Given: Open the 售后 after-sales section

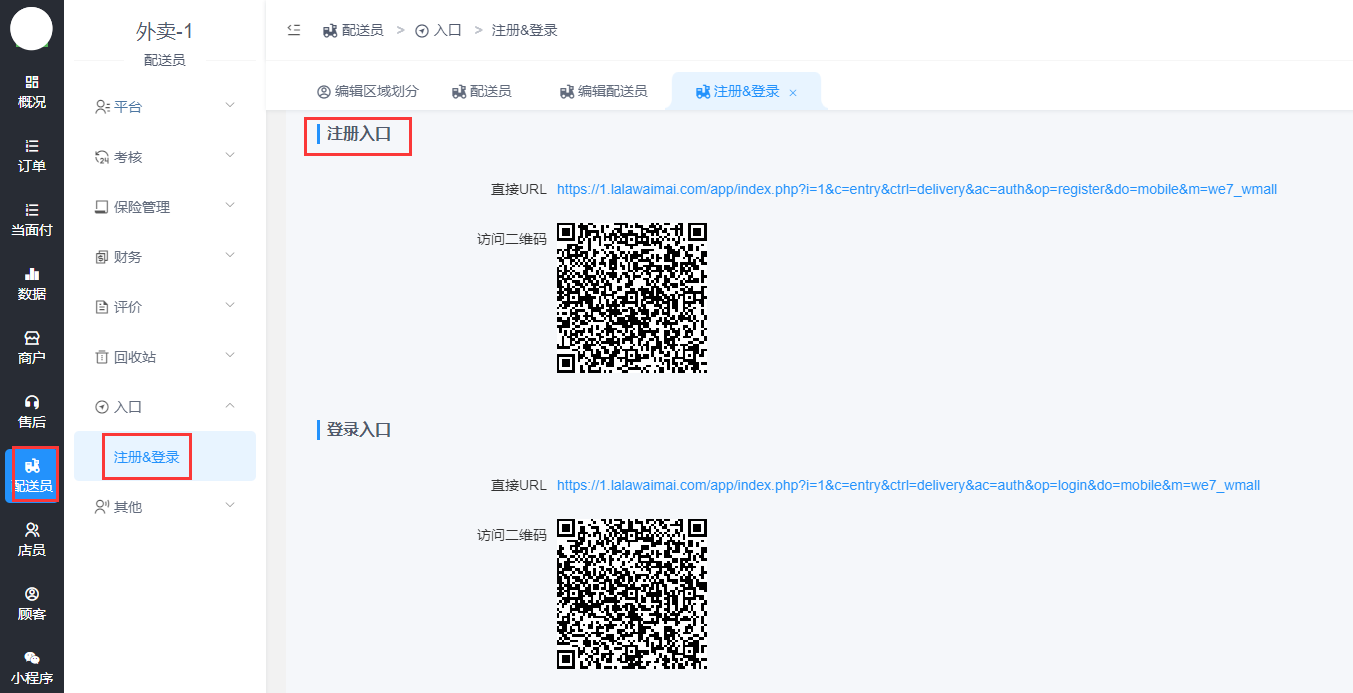Looking at the screenshot, I should click(x=32, y=411).
